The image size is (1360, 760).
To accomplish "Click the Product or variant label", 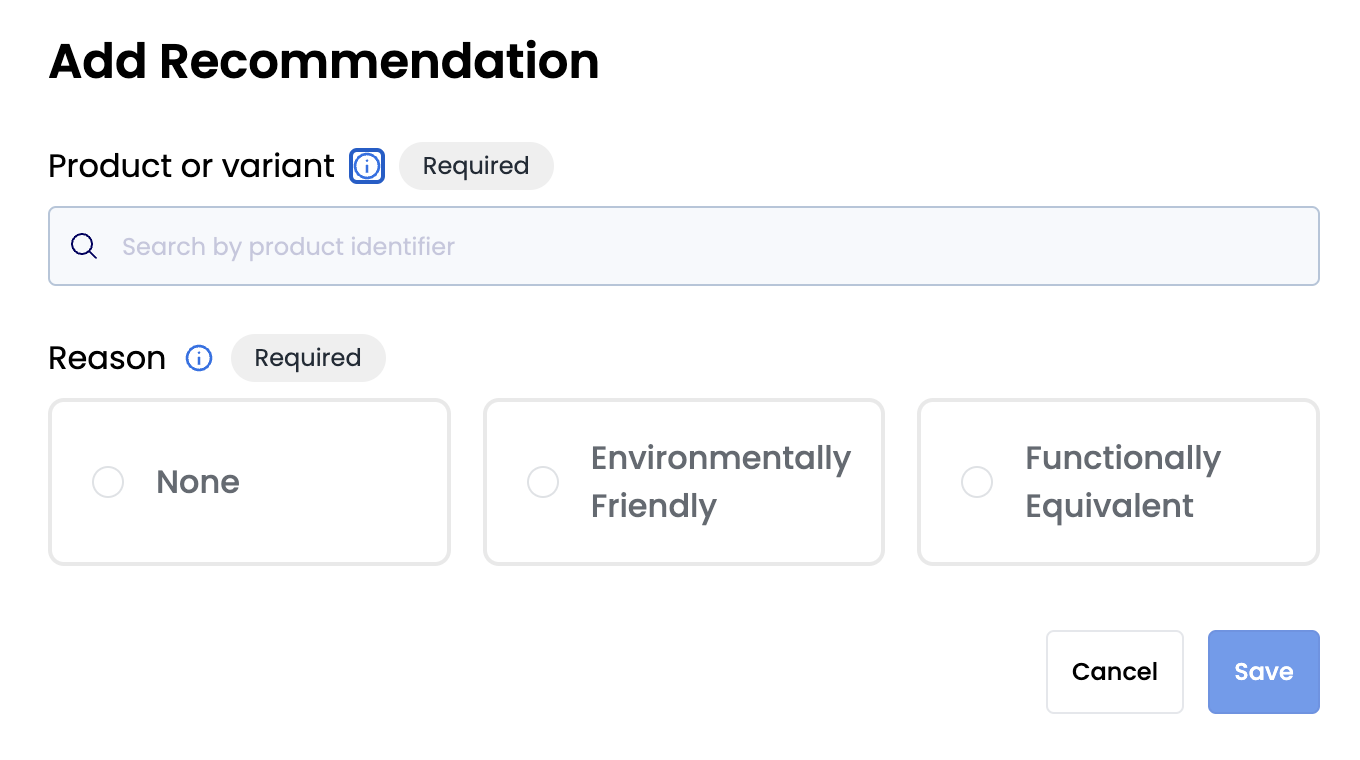I will [x=191, y=166].
